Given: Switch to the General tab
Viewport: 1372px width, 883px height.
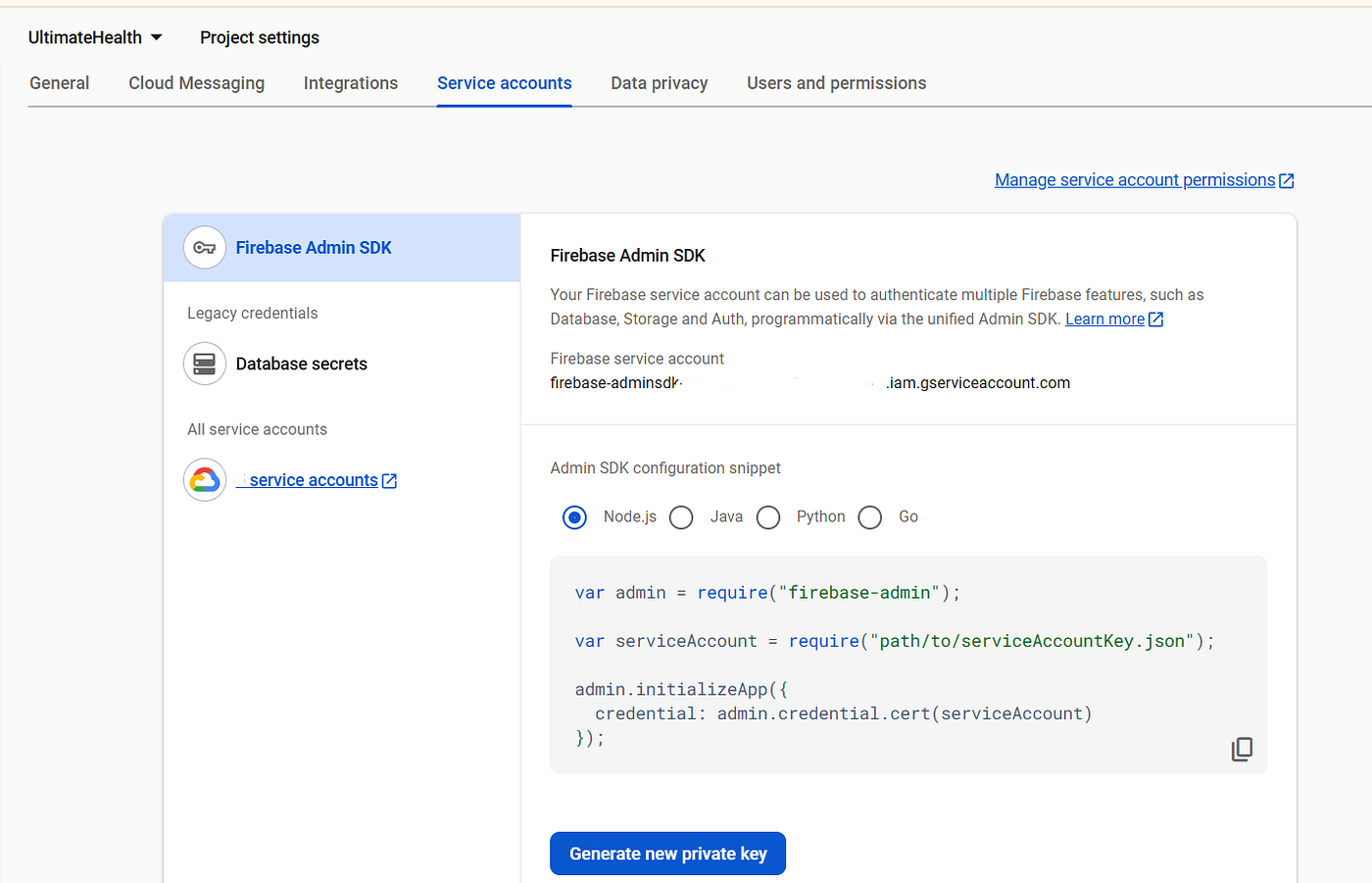Looking at the screenshot, I should click(x=59, y=83).
